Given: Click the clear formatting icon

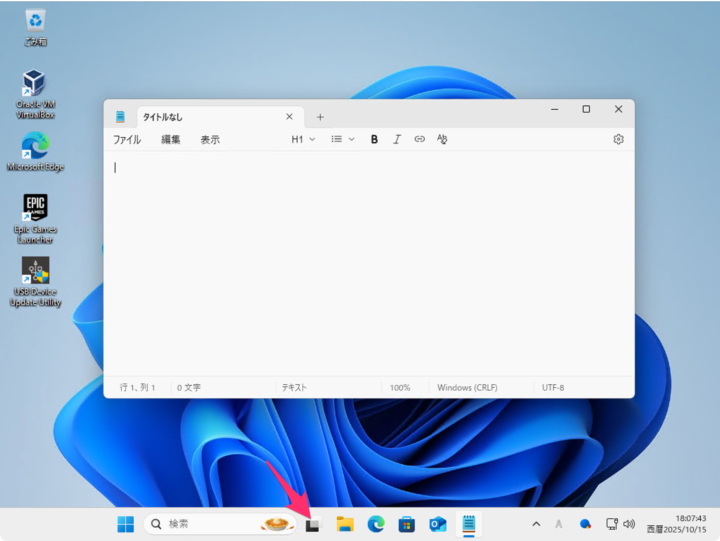Looking at the screenshot, I should [x=442, y=140].
